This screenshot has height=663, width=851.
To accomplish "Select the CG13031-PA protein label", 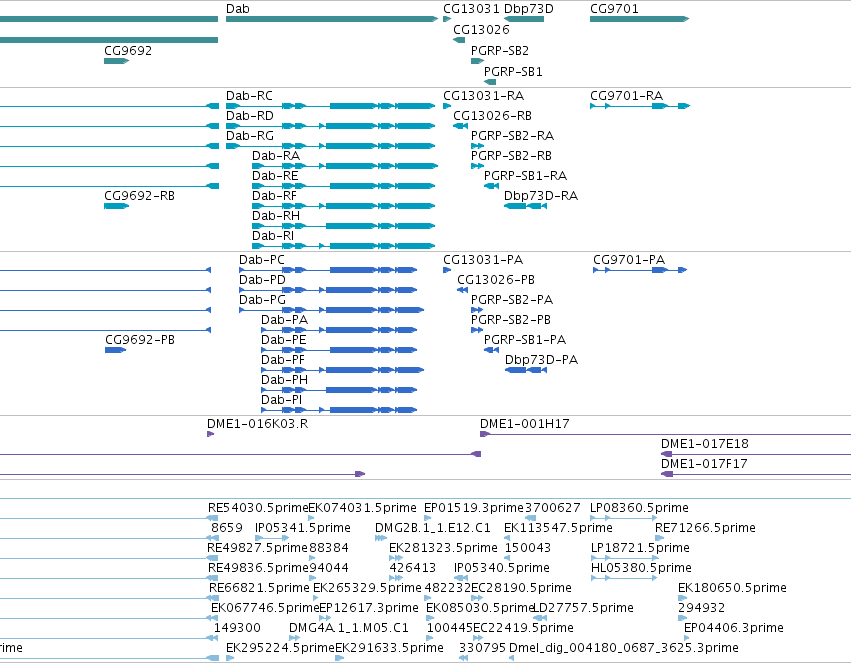I will pos(483,260).
